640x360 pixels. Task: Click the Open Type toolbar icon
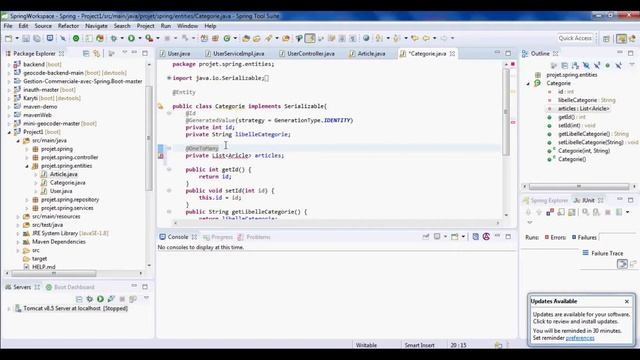click(x=246, y=38)
